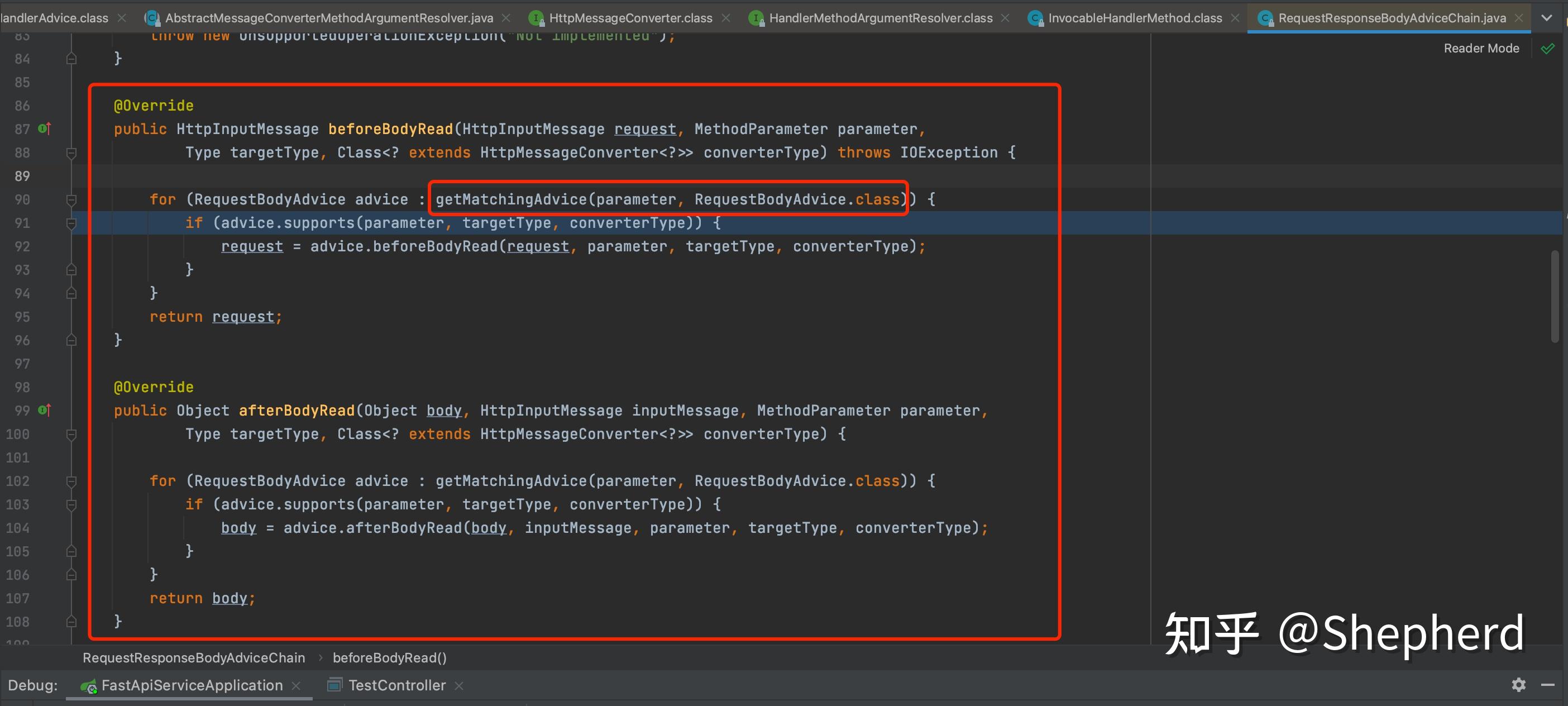Screen dimensions: 1568x706
Task: Minimize the Debug tool window
Action: click(1548, 685)
